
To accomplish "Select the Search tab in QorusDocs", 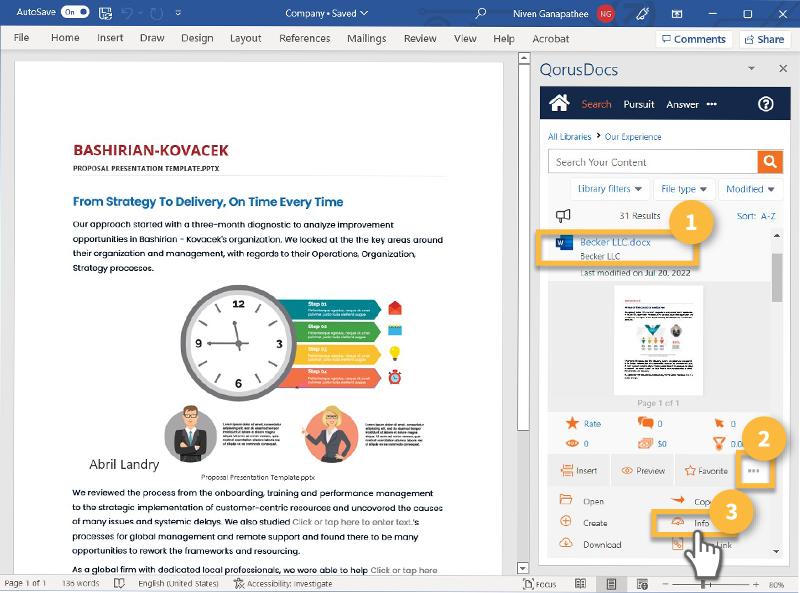I will [596, 104].
